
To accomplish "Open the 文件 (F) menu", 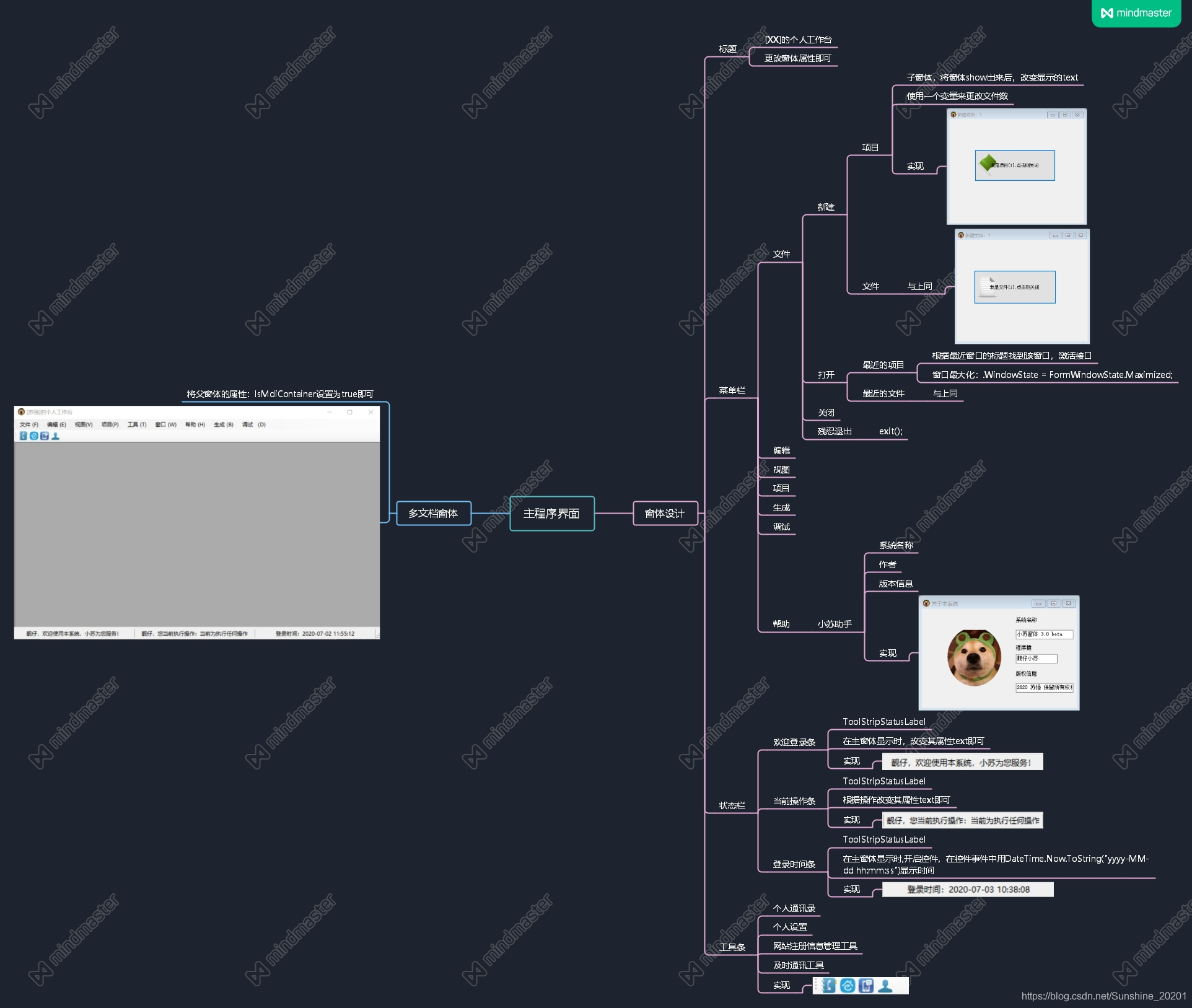I will tap(28, 425).
